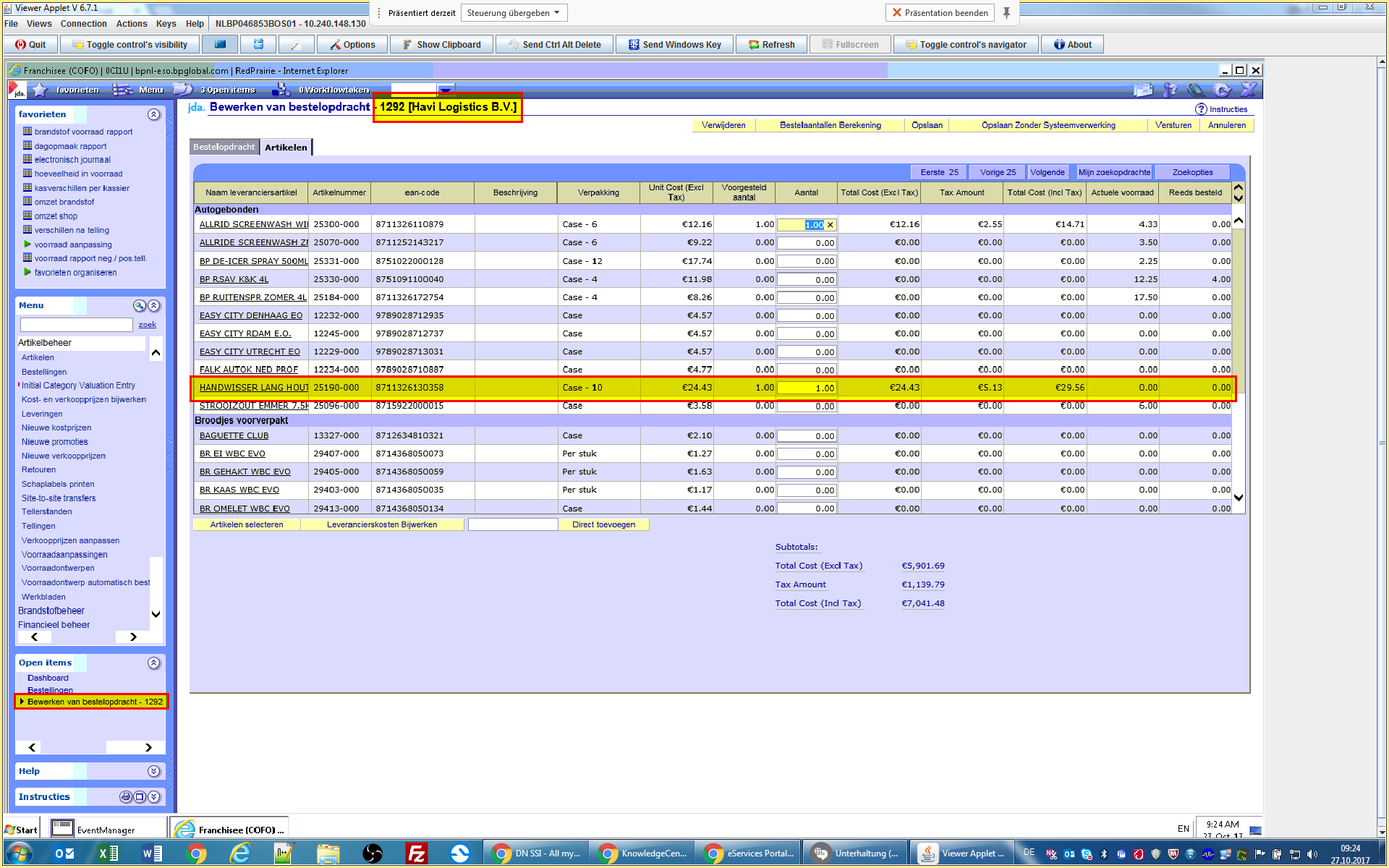
Task: Click the Workflowtaken network icon
Action: tap(281, 90)
